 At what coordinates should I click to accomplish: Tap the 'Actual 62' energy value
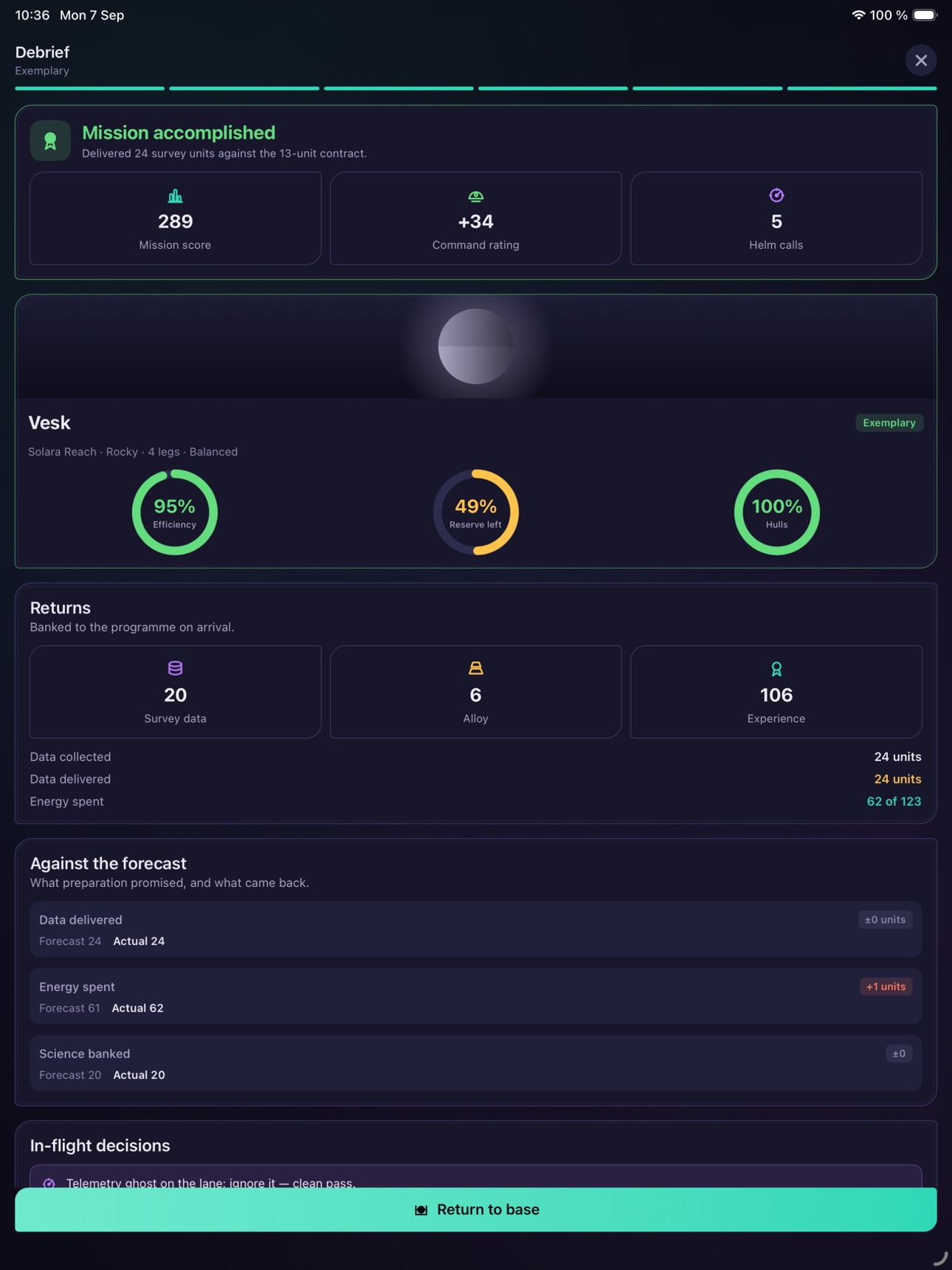pyautogui.click(x=137, y=1008)
